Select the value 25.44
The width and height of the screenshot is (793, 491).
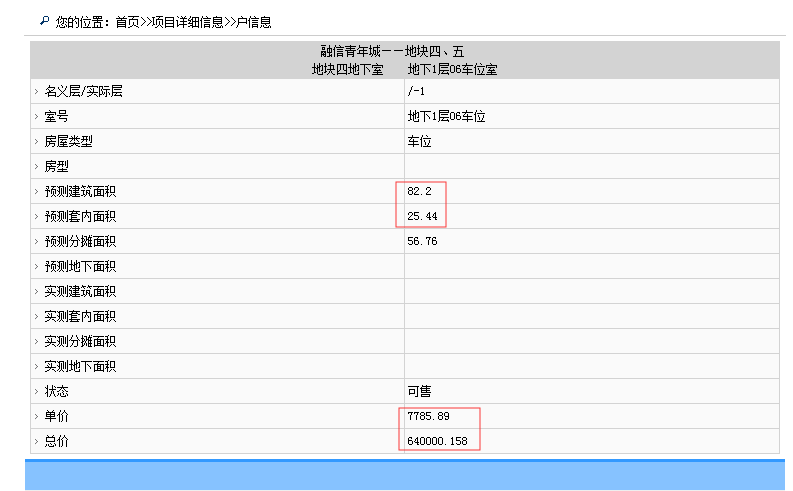pyautogui.click(x=422, y=216)
